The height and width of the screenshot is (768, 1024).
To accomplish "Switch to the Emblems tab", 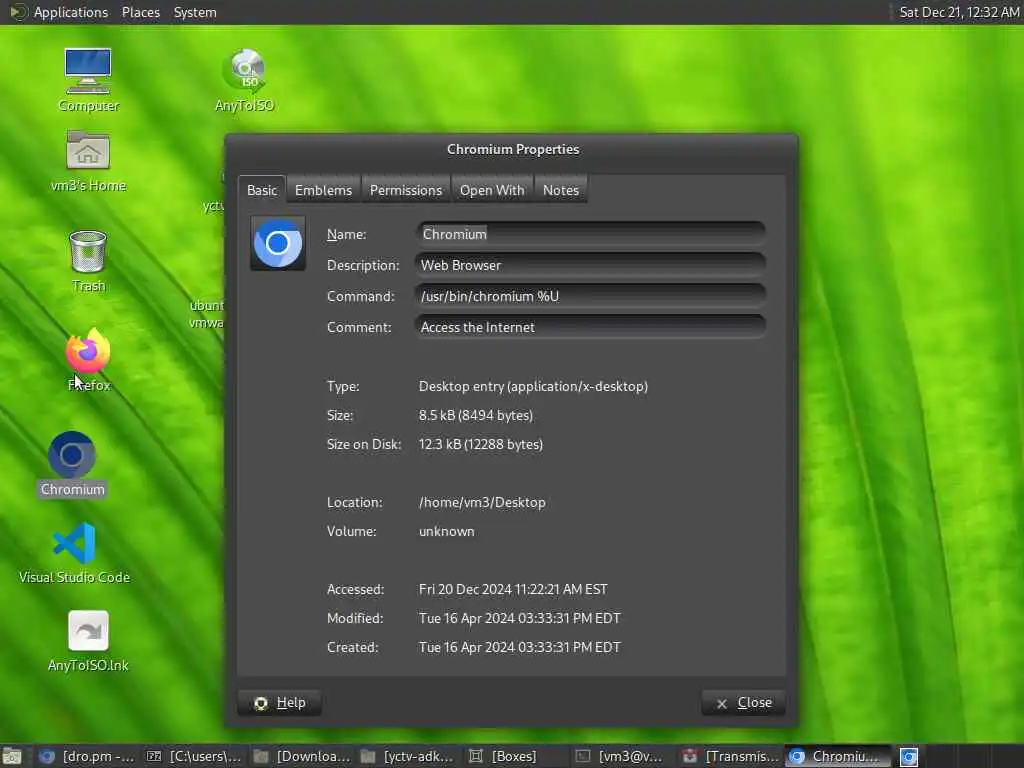I will pos(323,190).
